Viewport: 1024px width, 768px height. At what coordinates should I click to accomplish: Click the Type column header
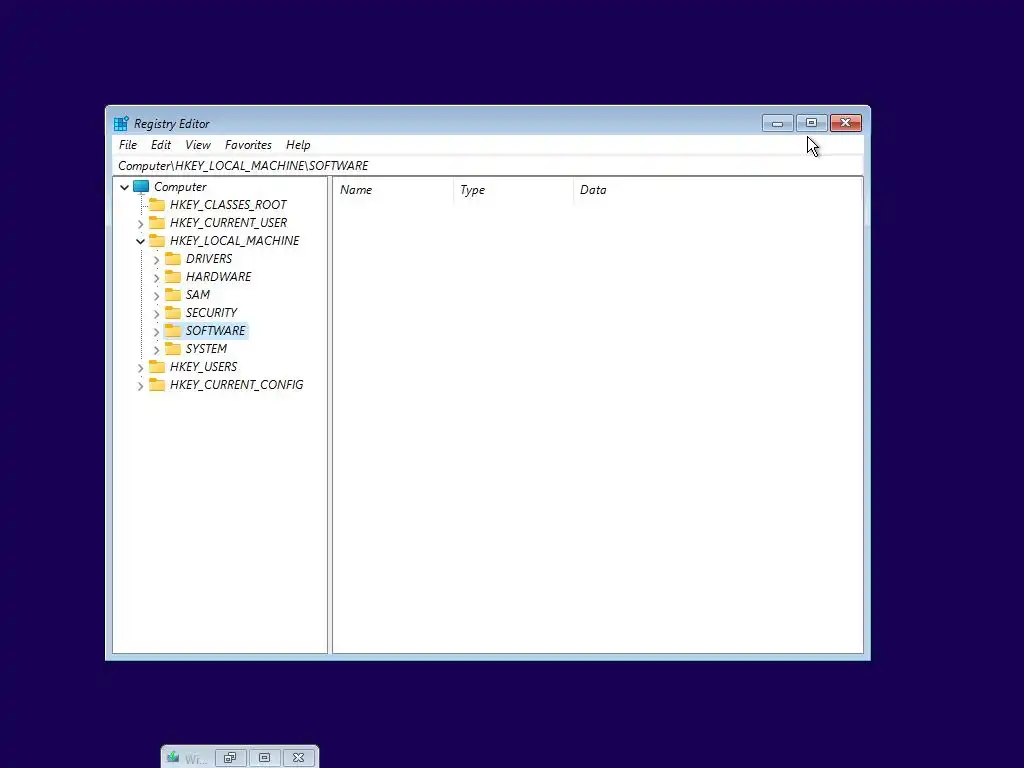513,190
